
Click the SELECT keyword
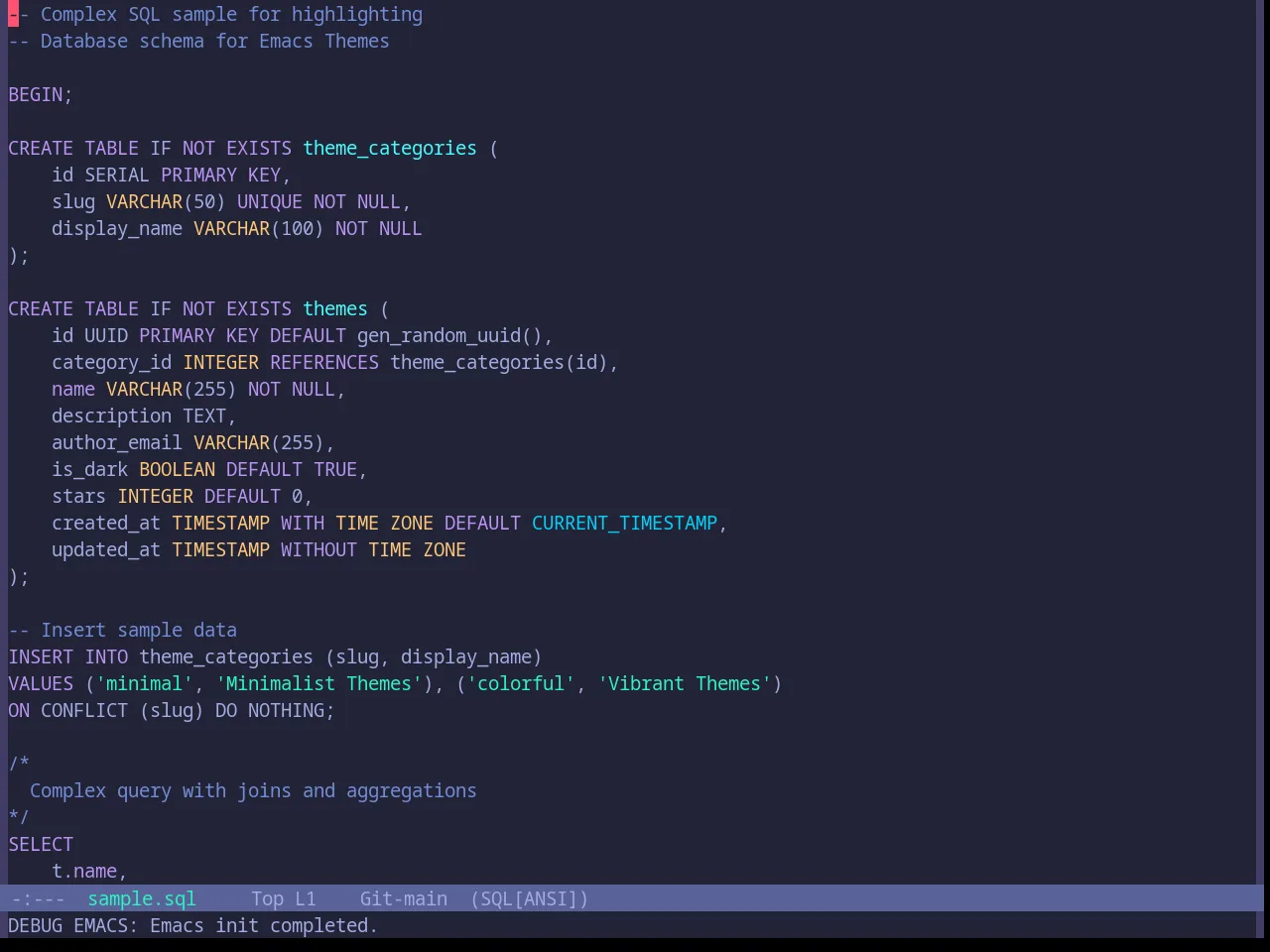pyautogui.click(x=41, y=844)
